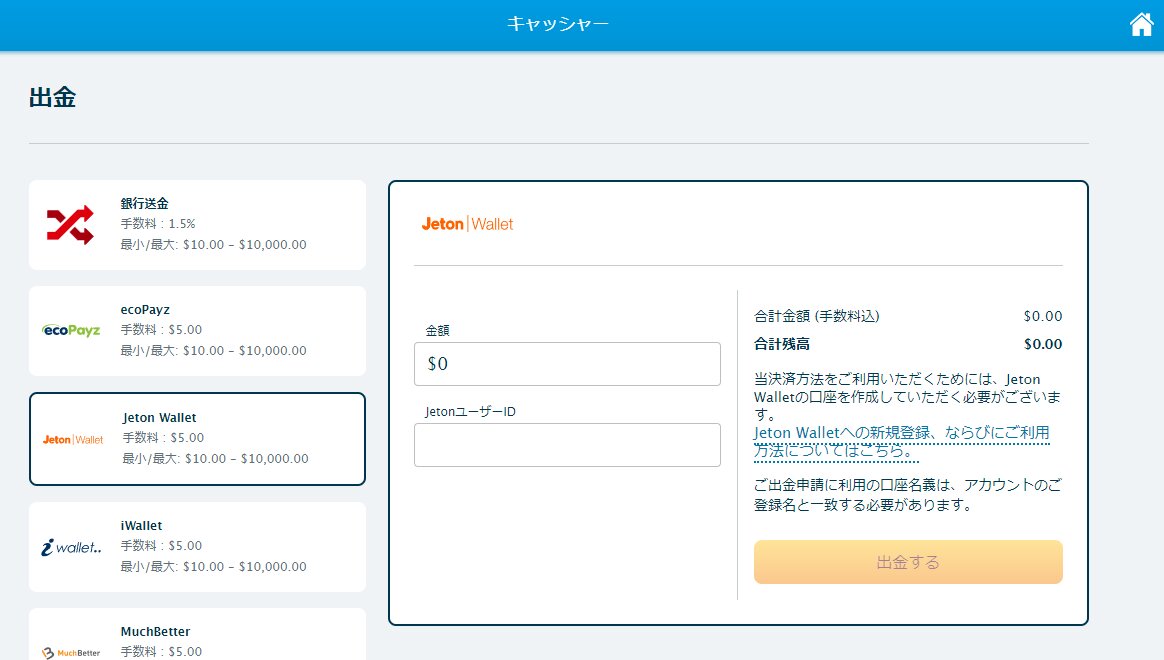The image size is (1164, 660).
Task: Select Jeton Wallet method title
Action: pyautogui.click(x=160, y=418)
